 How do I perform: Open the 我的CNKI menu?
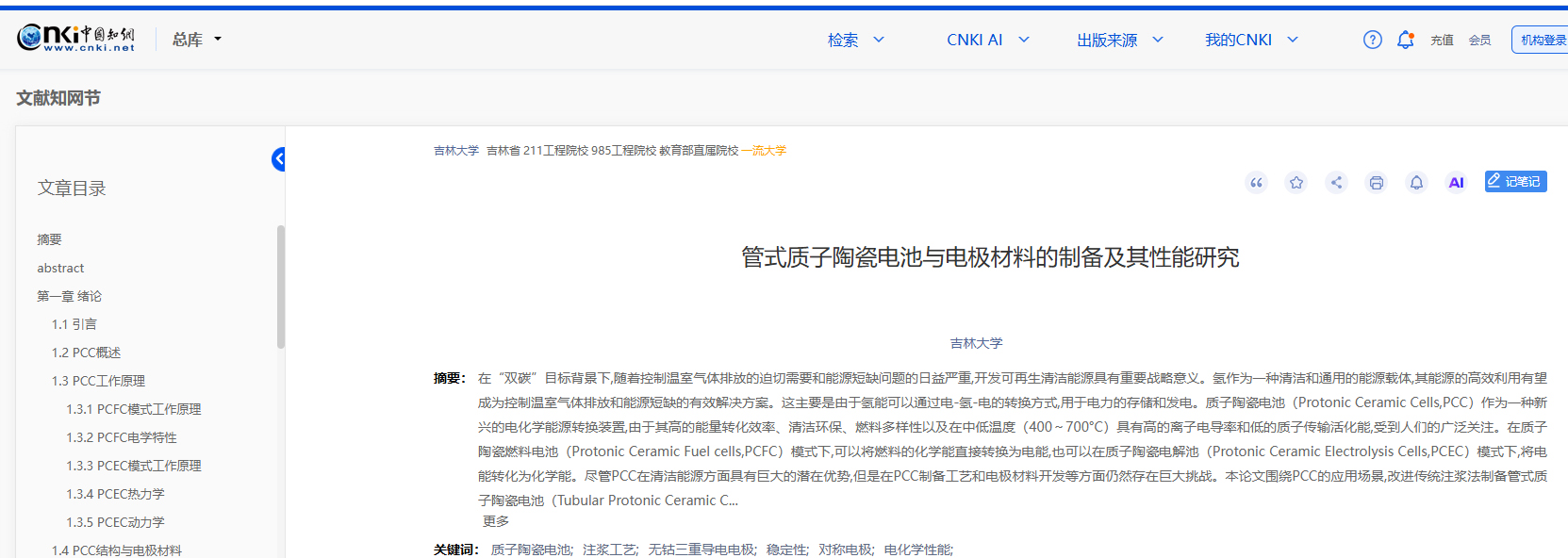click(x=1251, y=40)
